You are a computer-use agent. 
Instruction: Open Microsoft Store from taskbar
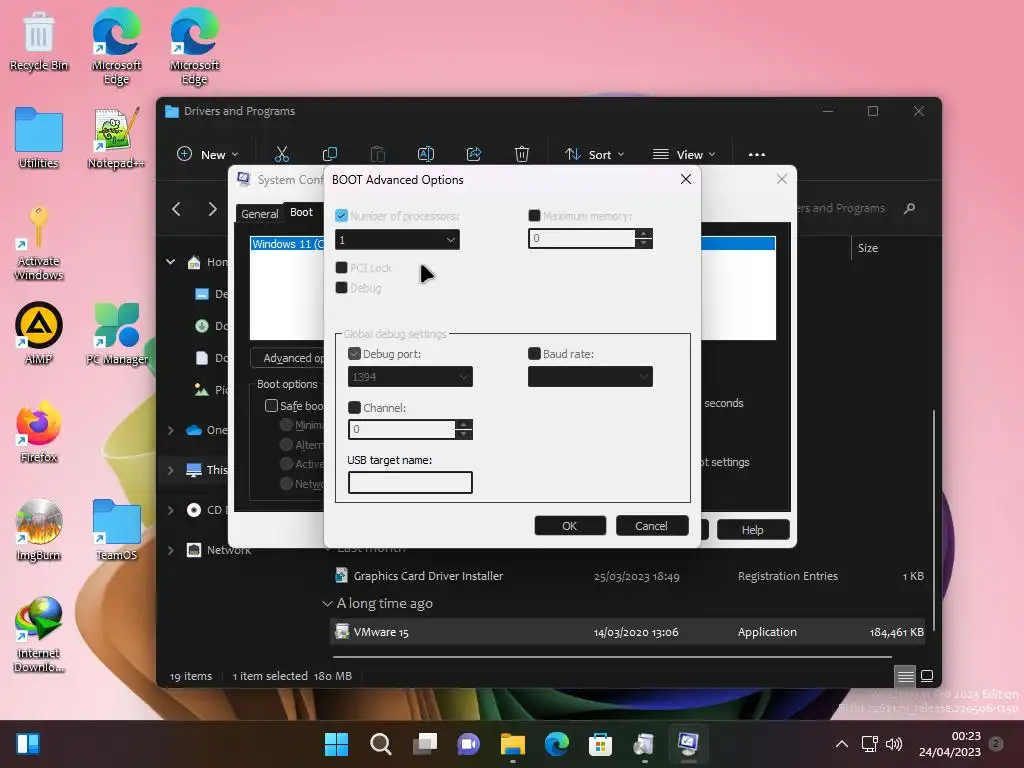click(600, 744)
